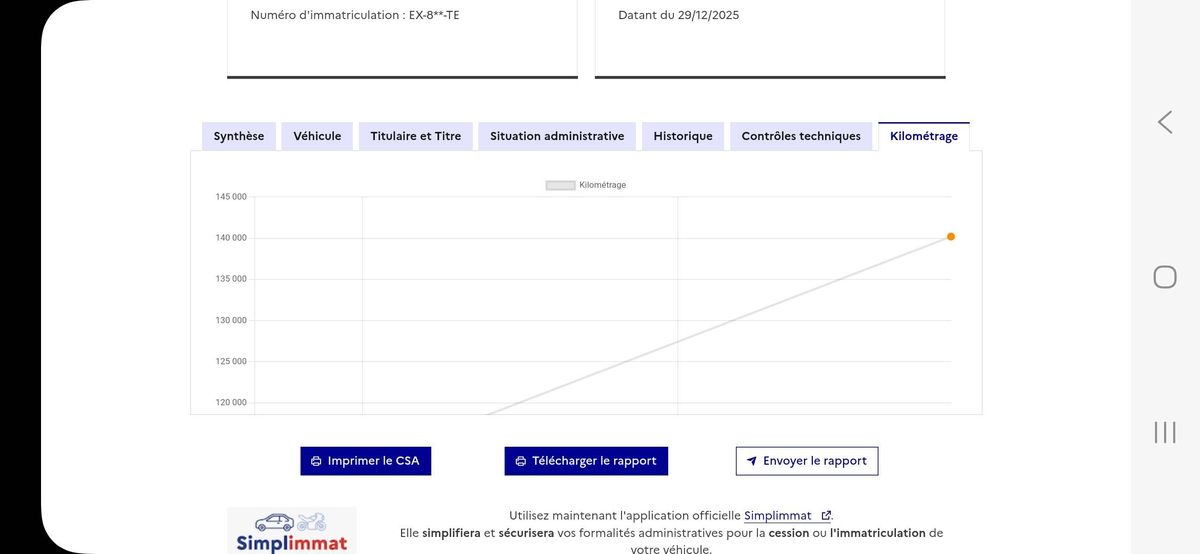The height and width of the screenshot is (554, 1200).
Task: Click the Envoyer le rapport button
Action: pyautogui.click(x=807, y=461)
